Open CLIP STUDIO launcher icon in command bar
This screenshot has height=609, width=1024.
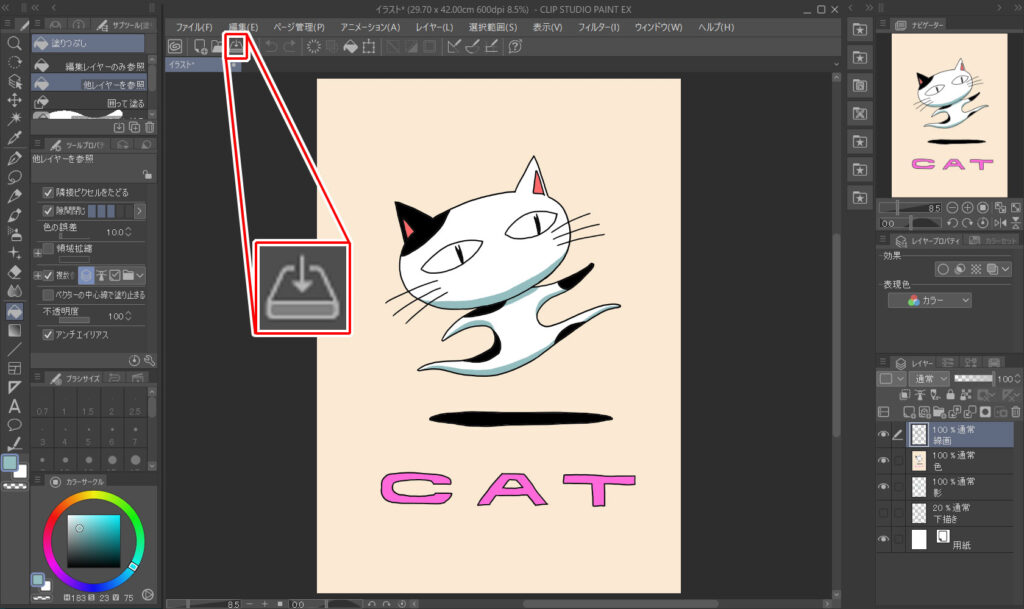point(175,47)
